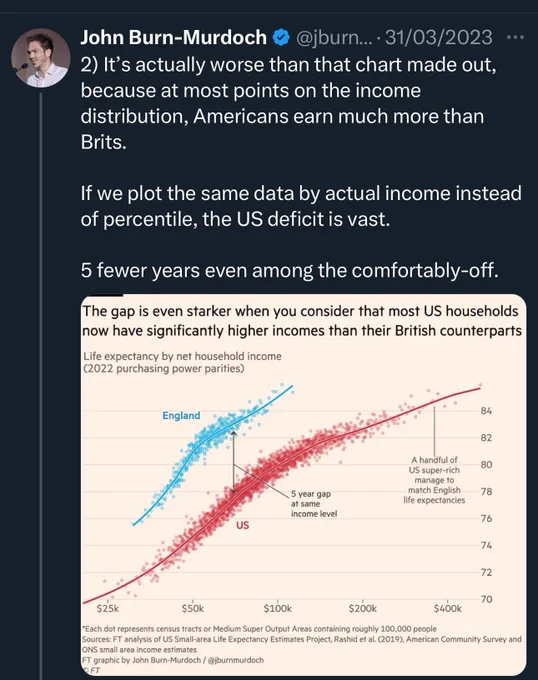The image size is (538, 680).
Task: Click the red US series label
Action: click(242, 525)
